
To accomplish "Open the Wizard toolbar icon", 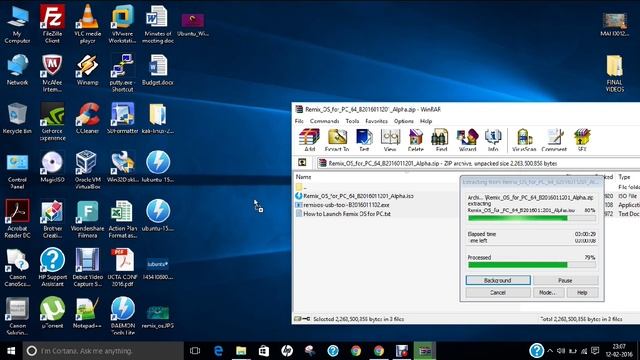I will [467, 140].
